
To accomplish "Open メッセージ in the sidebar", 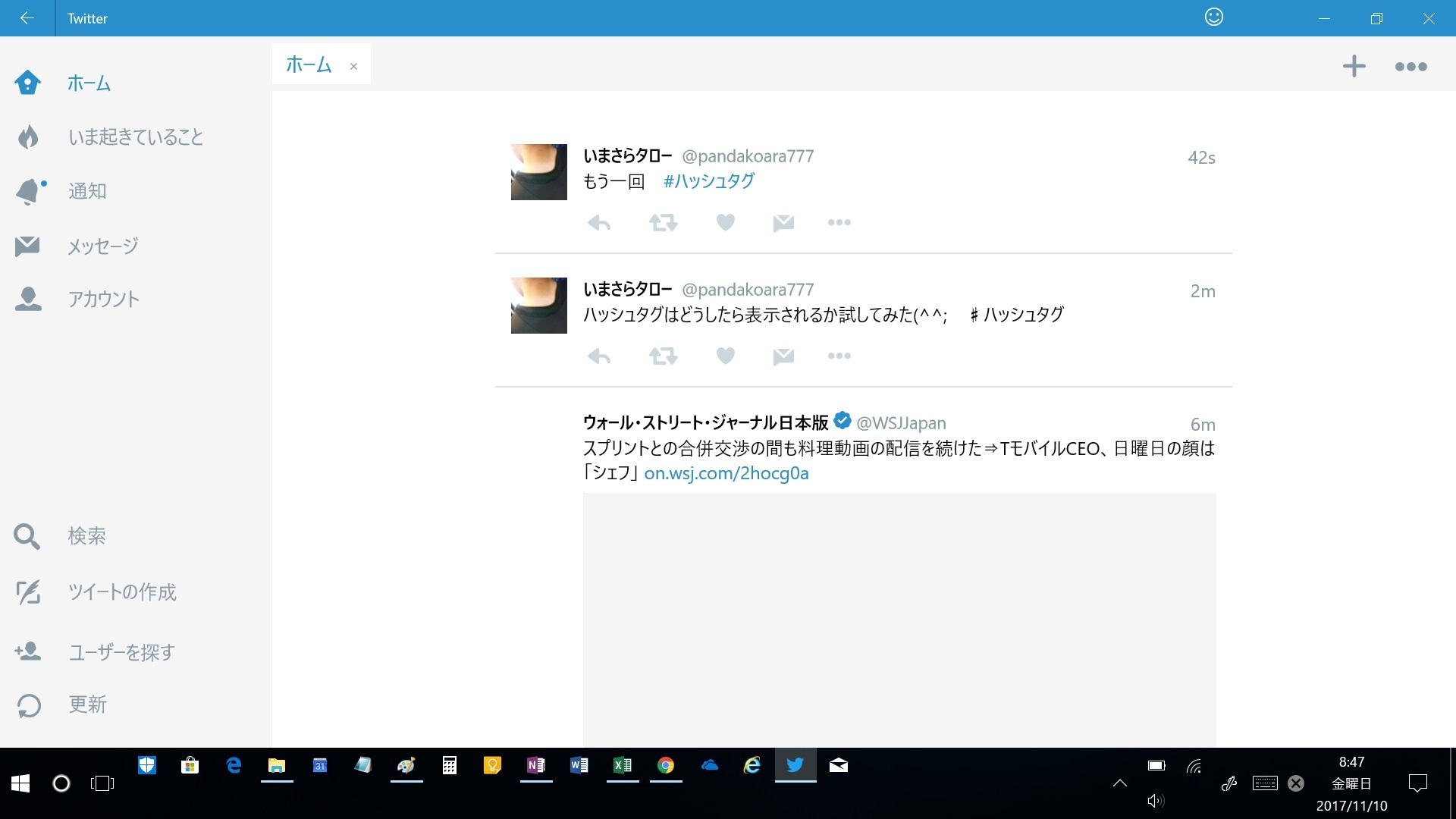I will point(102,246).
